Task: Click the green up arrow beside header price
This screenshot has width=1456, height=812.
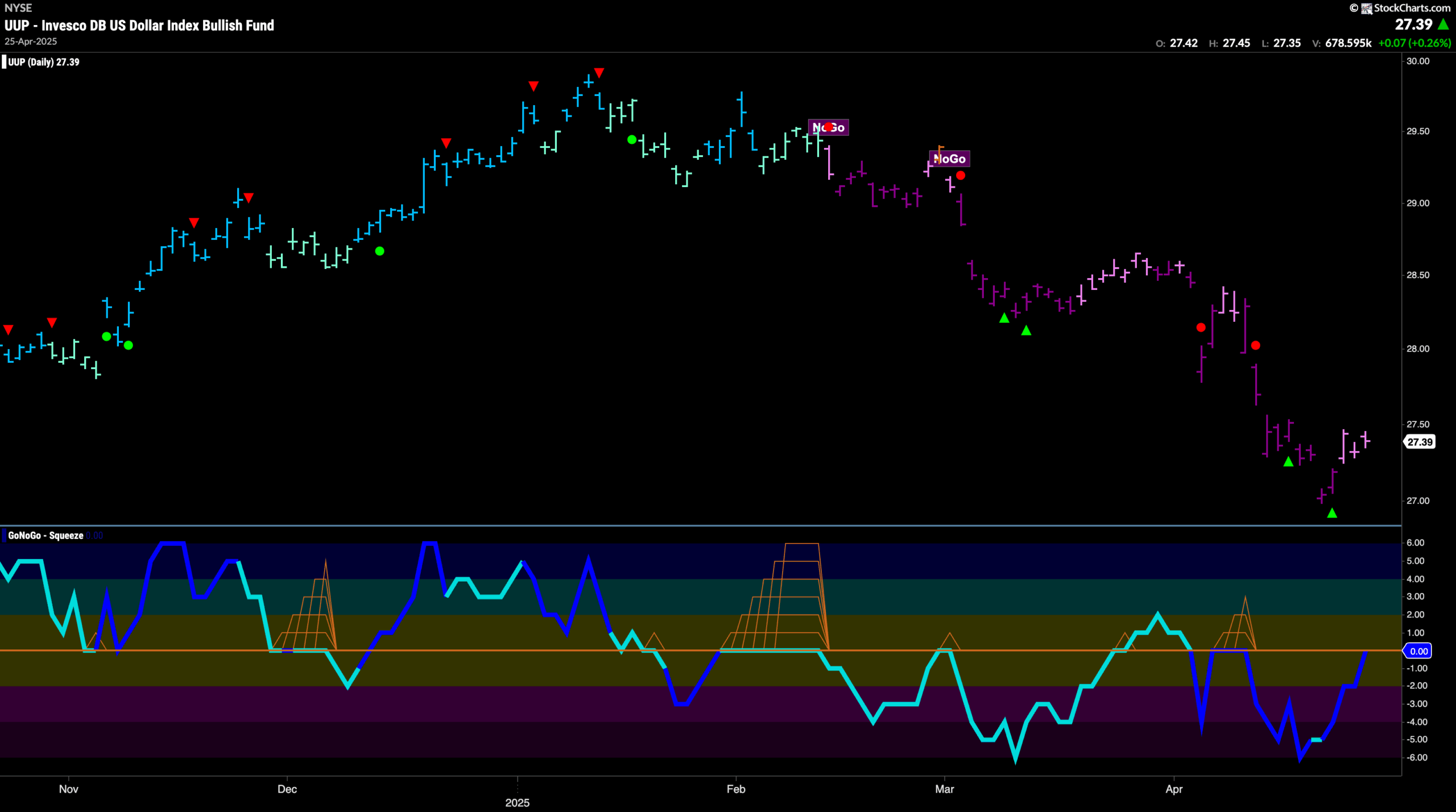Action: 1443,24
